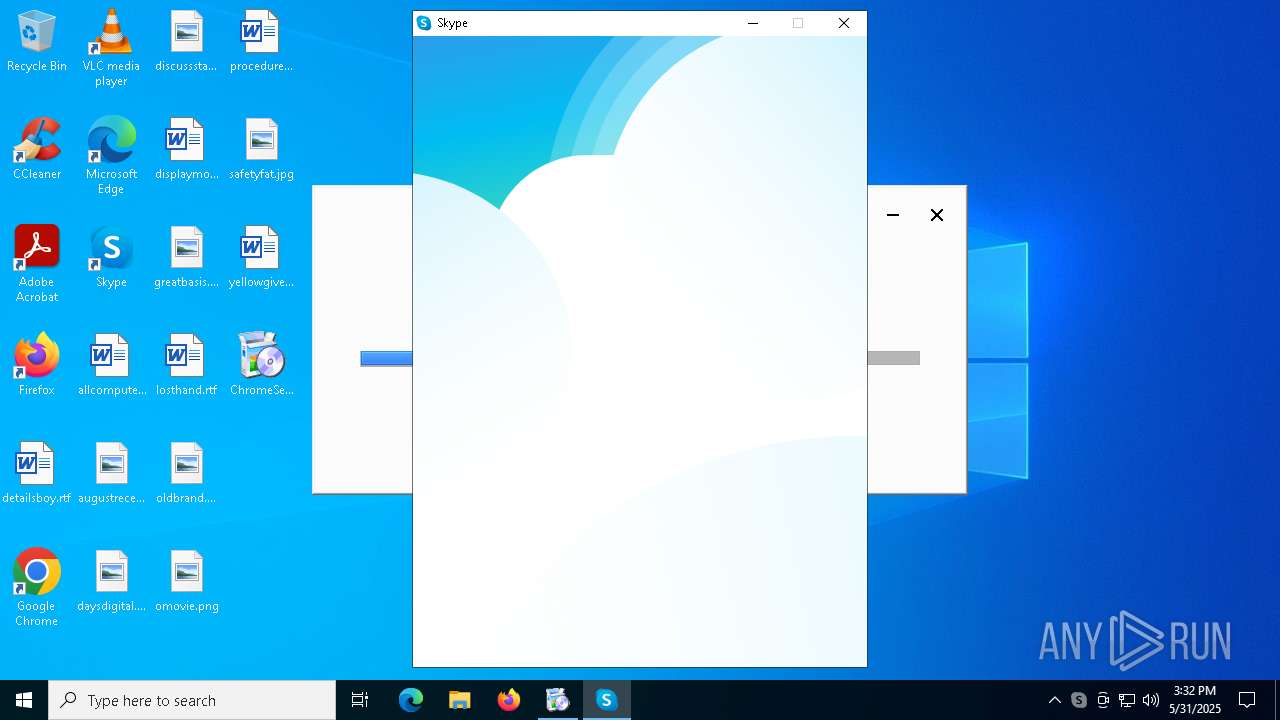This screenshot has height=720, width=1280.
Task: Select the oldbrand... image file
Action: tap(186, 474)
